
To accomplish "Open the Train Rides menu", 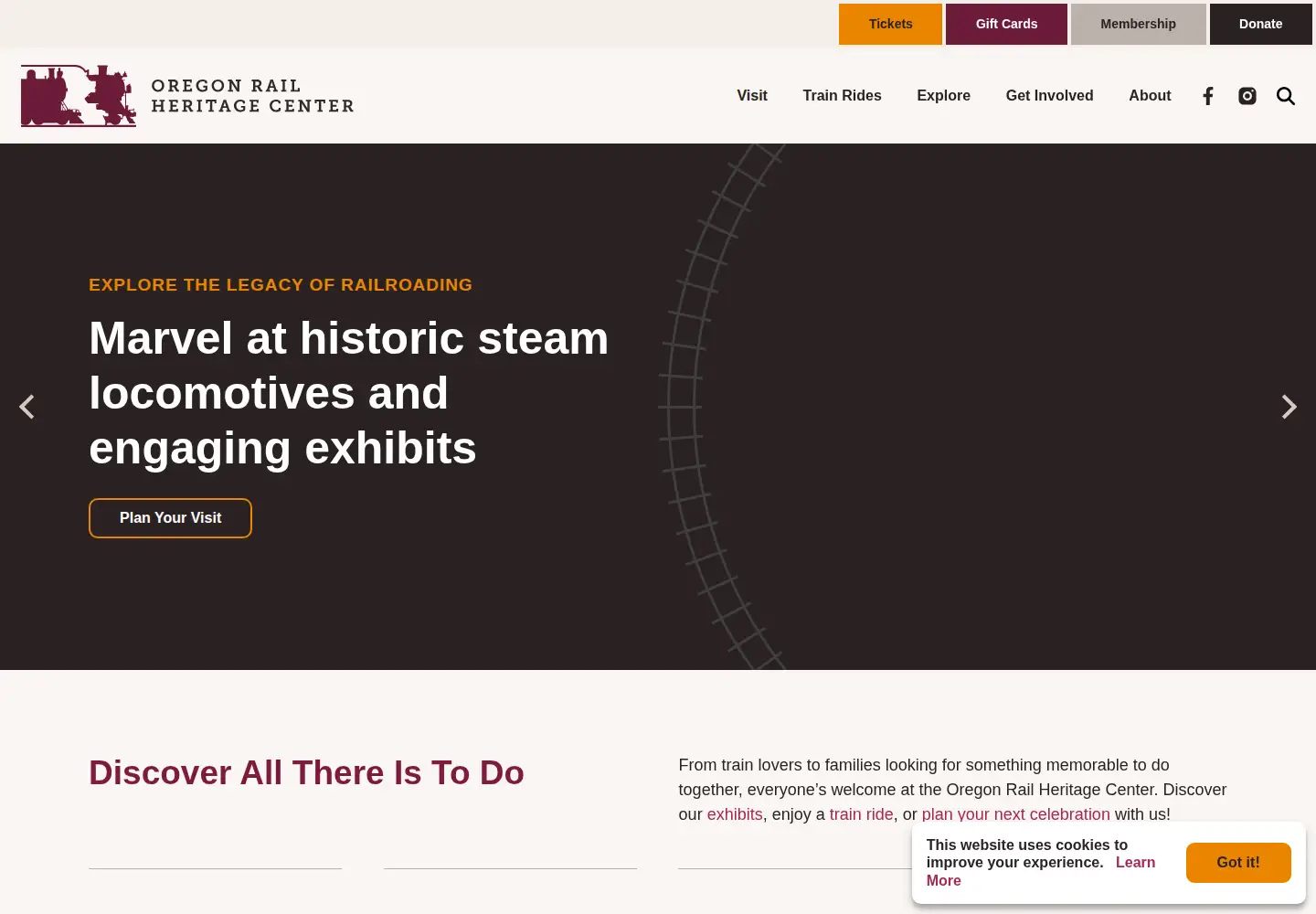I will point(842,96).
